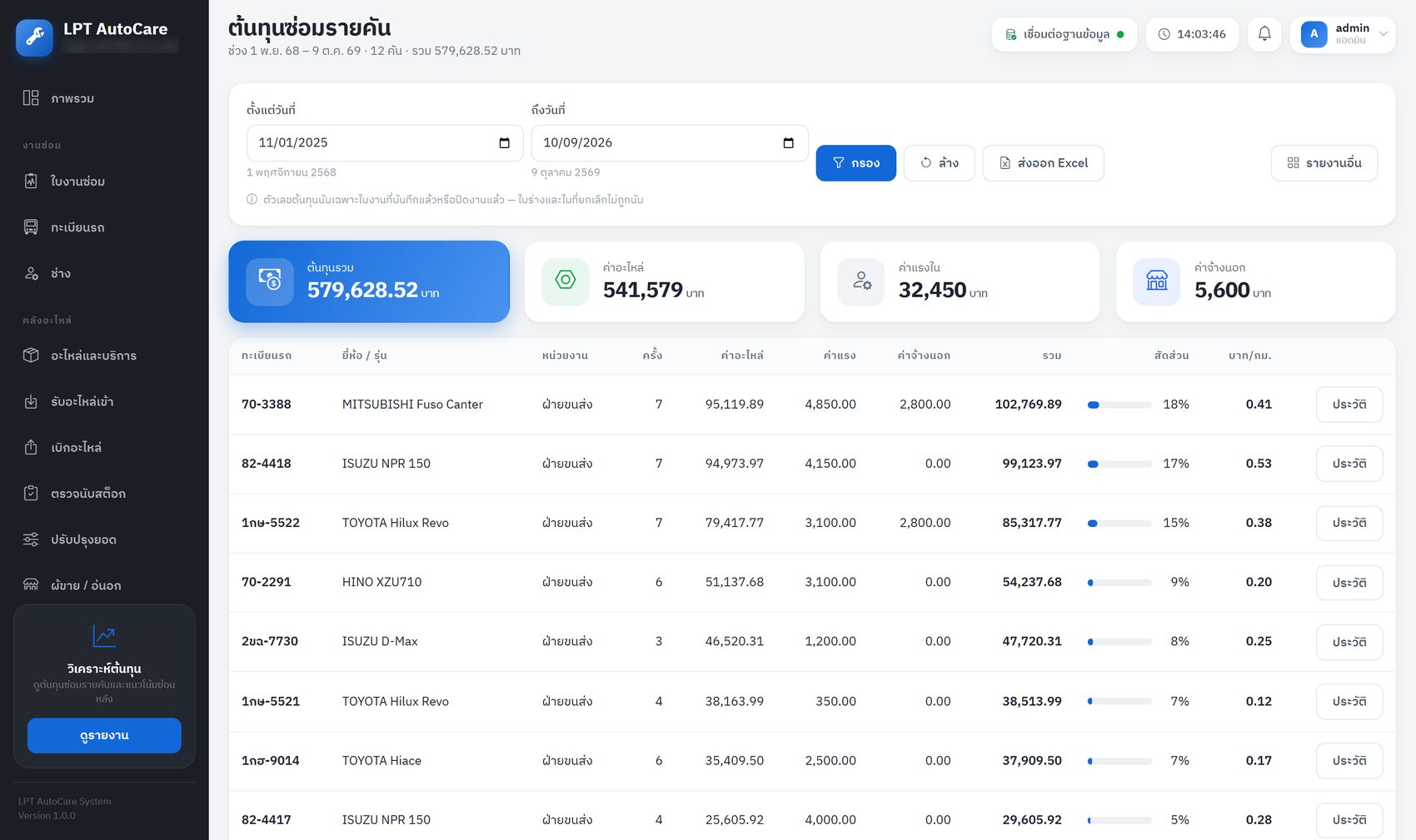Select the license plate 2ขฉ-7730
This screenshot has width=1416, height=840.
point(270,642)
